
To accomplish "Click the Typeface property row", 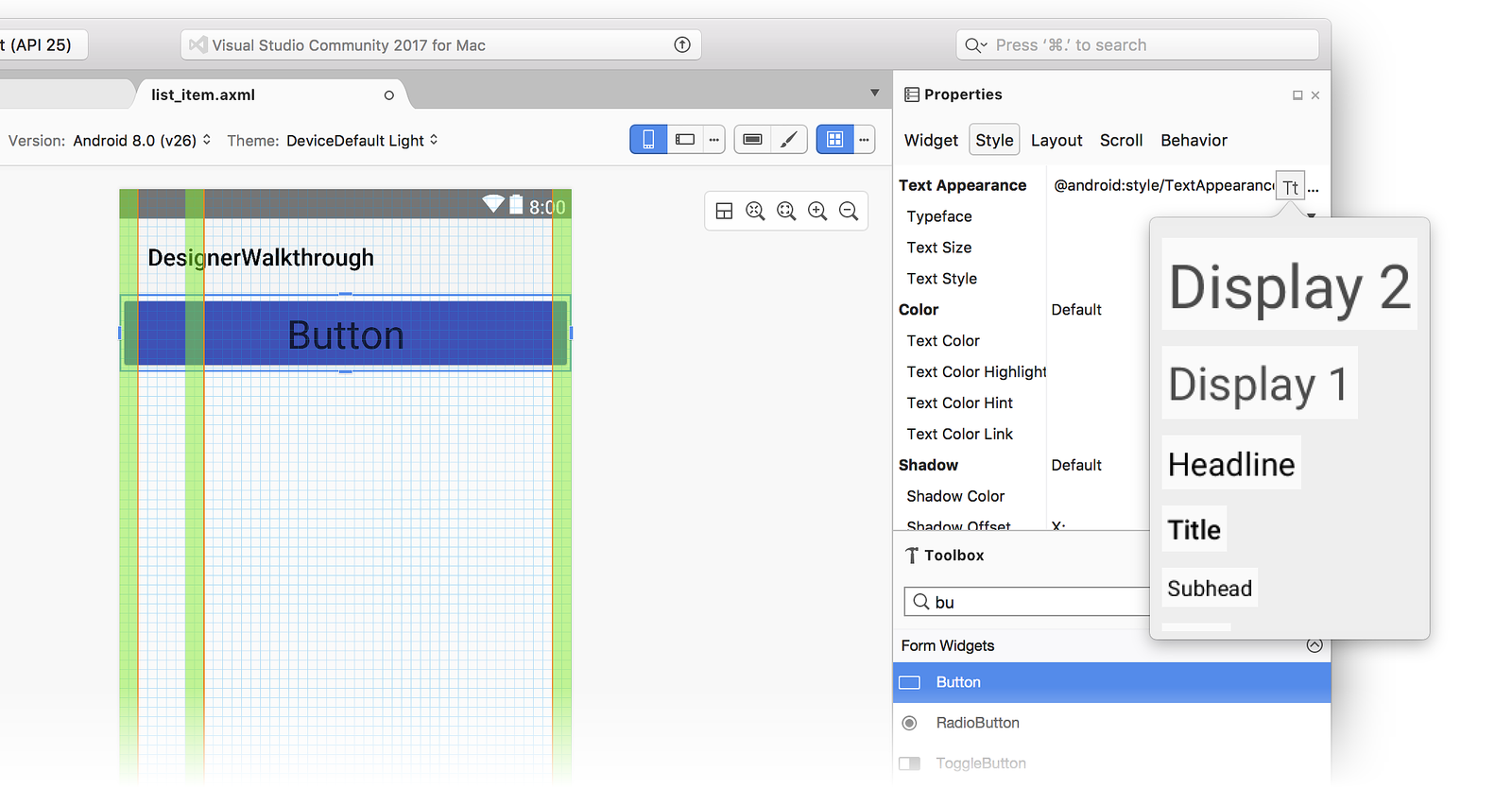I will tap(939, 216).
